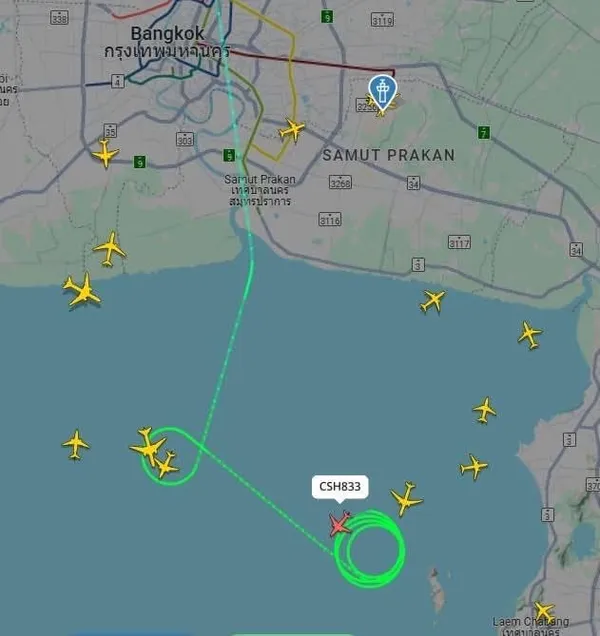Screen dimensions: 600x636
Task: Select the plane just off the coast below route 3
Action: point(433,301)
